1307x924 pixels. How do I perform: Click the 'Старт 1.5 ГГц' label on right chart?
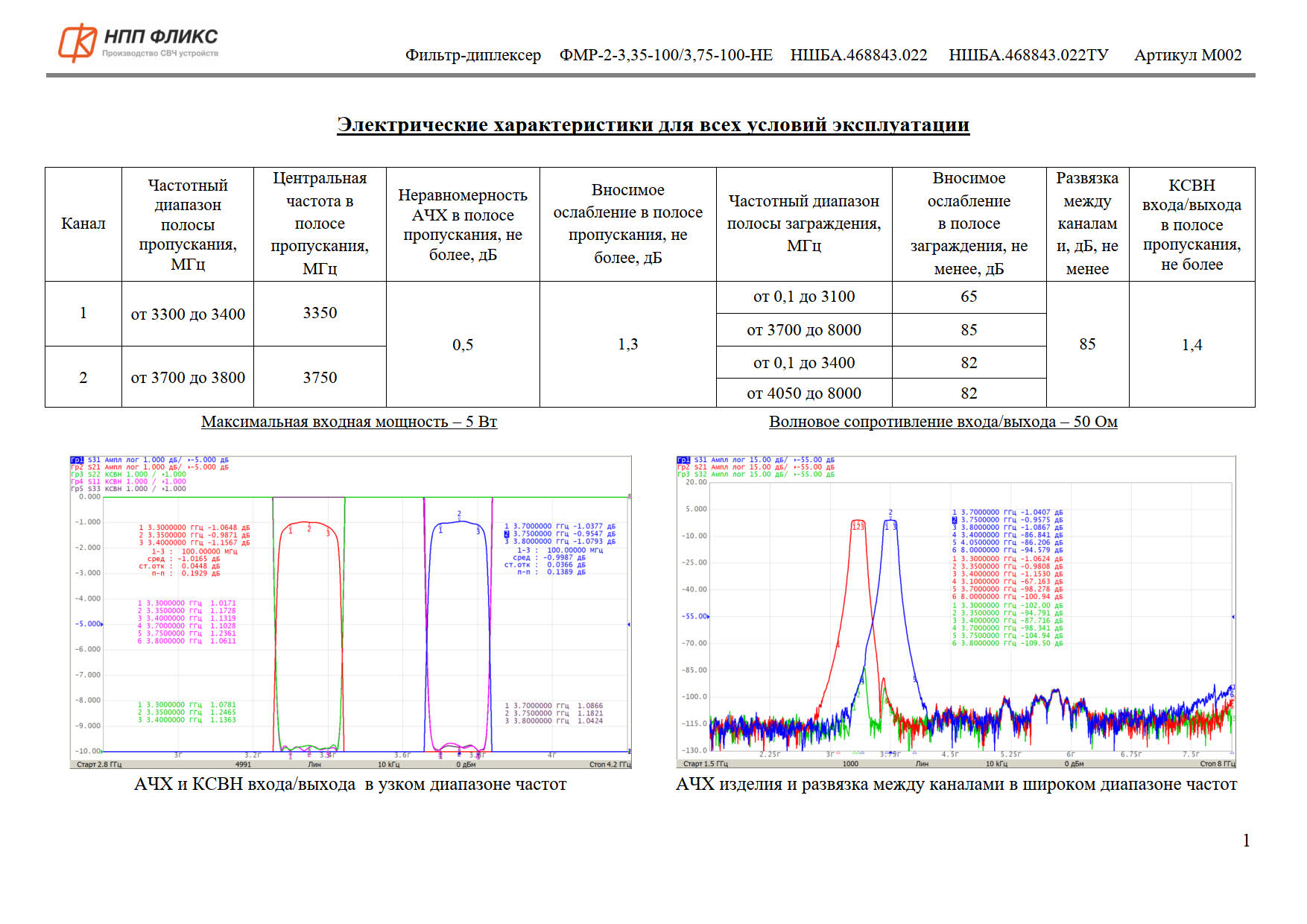coord(706,764)
